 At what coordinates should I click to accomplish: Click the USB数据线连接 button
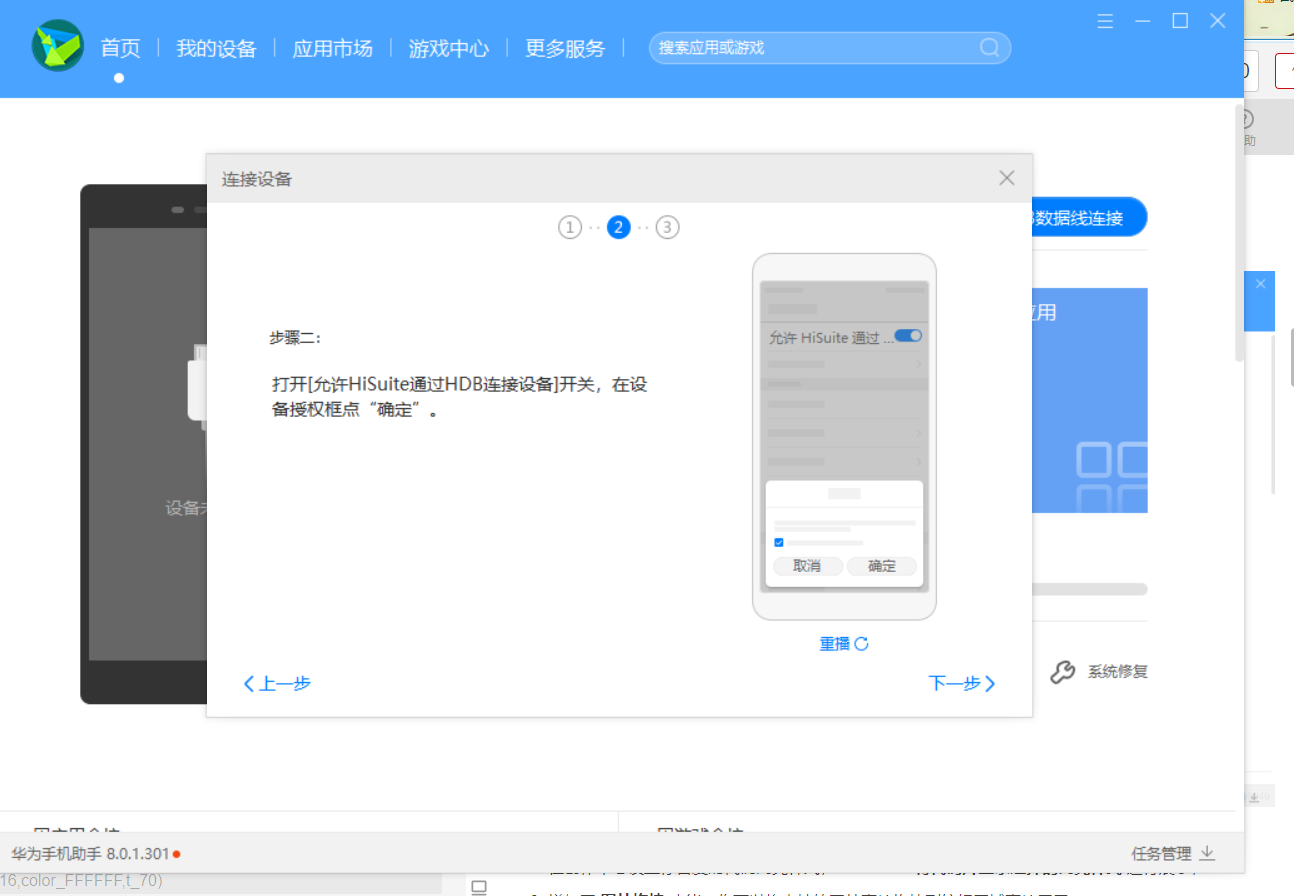(1090, 217)
